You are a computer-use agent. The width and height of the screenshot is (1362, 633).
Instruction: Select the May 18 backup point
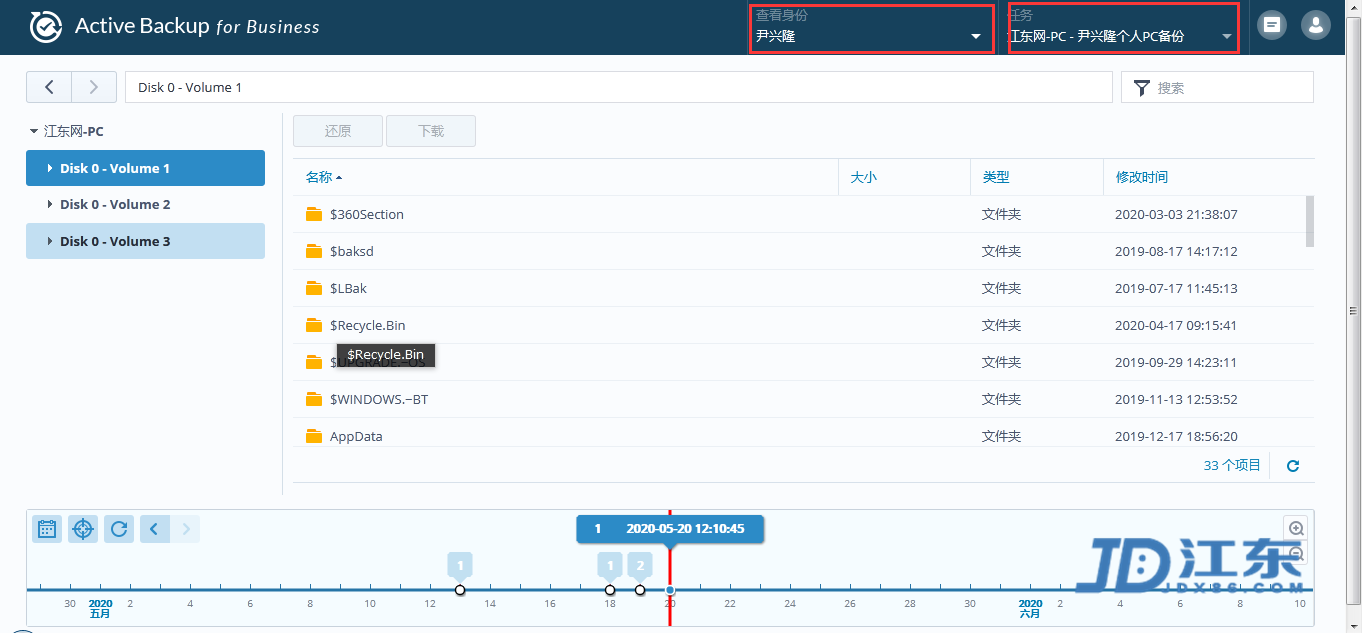610,590
